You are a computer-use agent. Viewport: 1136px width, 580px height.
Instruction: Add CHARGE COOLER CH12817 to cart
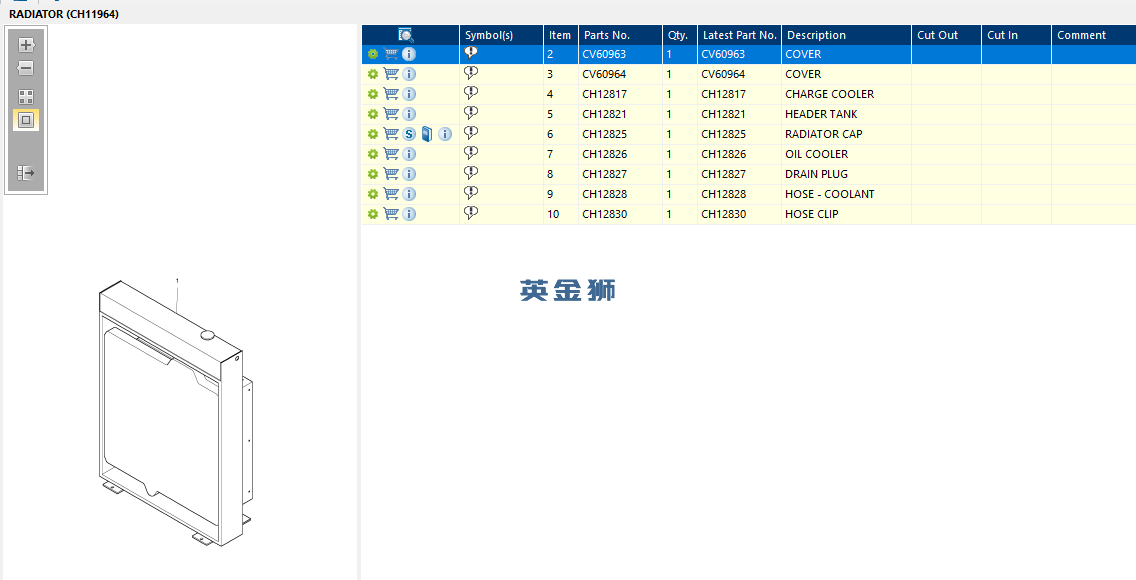coord(391,94)
